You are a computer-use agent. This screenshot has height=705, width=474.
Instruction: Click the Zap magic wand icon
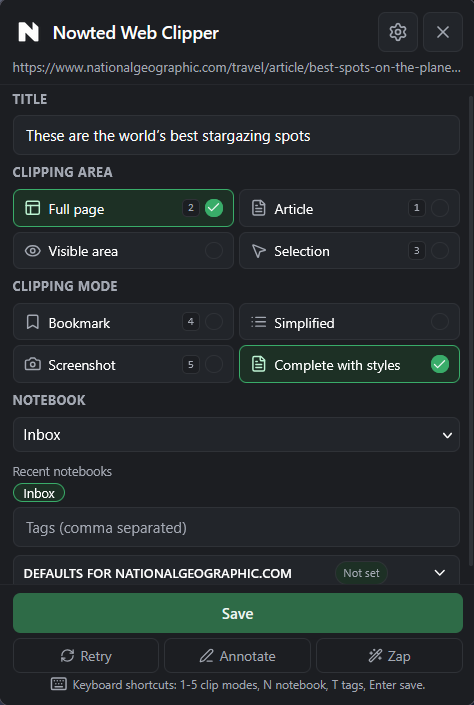pyautogui.click(x=375, y=656)
